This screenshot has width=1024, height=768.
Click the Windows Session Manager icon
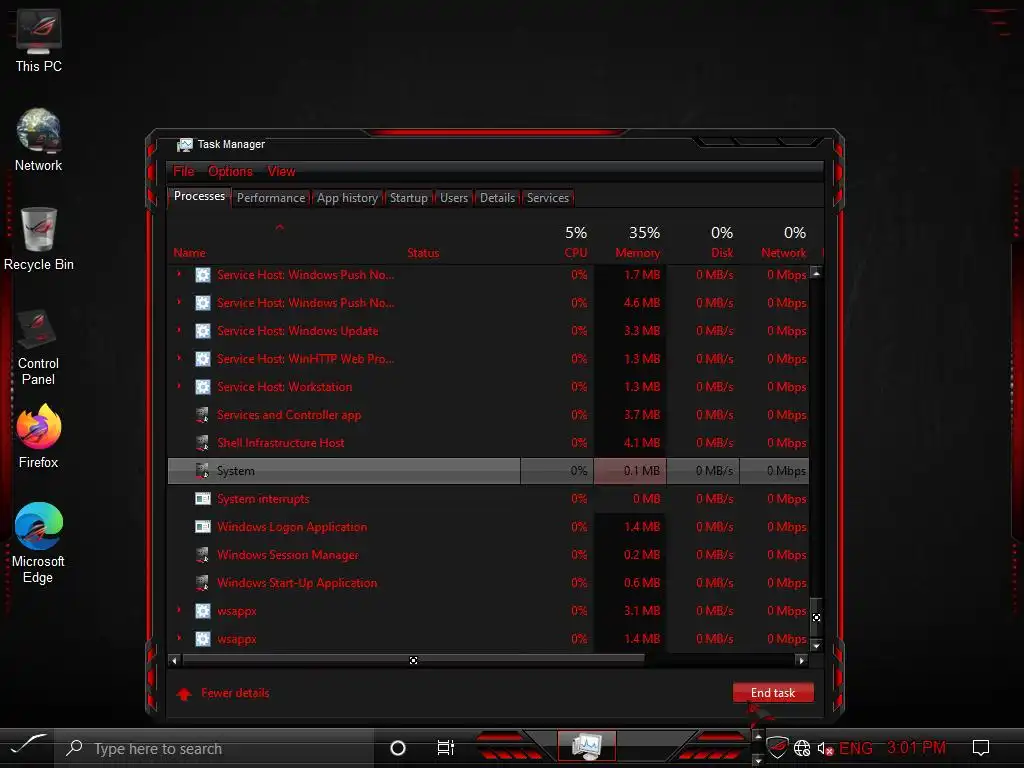(x=202, y=555)
